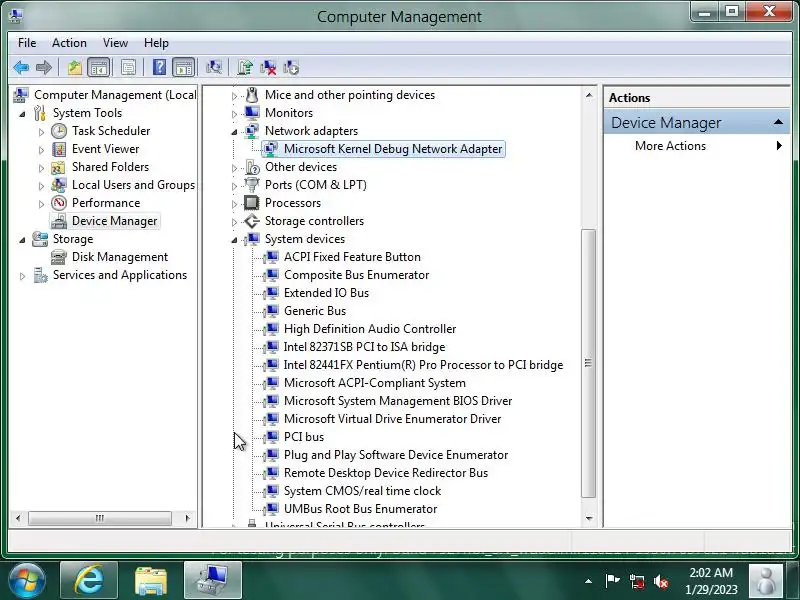Open Internet Explorer from the taskbar

[x=89, y=580]
